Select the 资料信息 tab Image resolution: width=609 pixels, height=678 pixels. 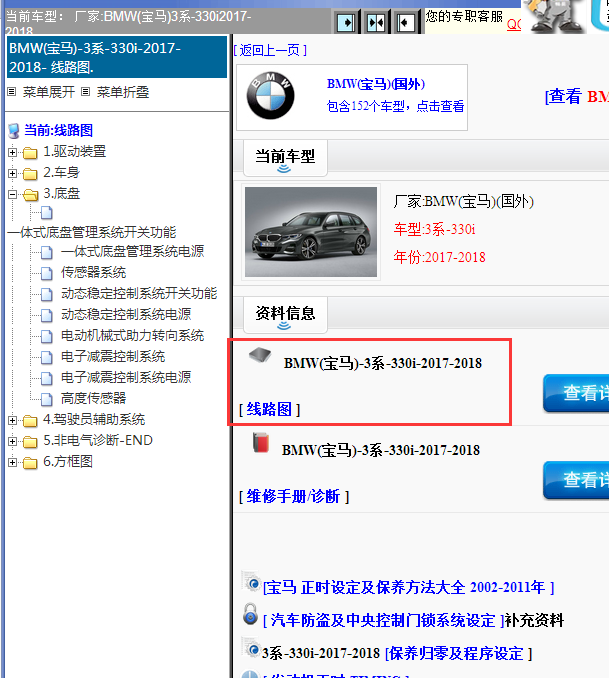click(x=285, y=314)
